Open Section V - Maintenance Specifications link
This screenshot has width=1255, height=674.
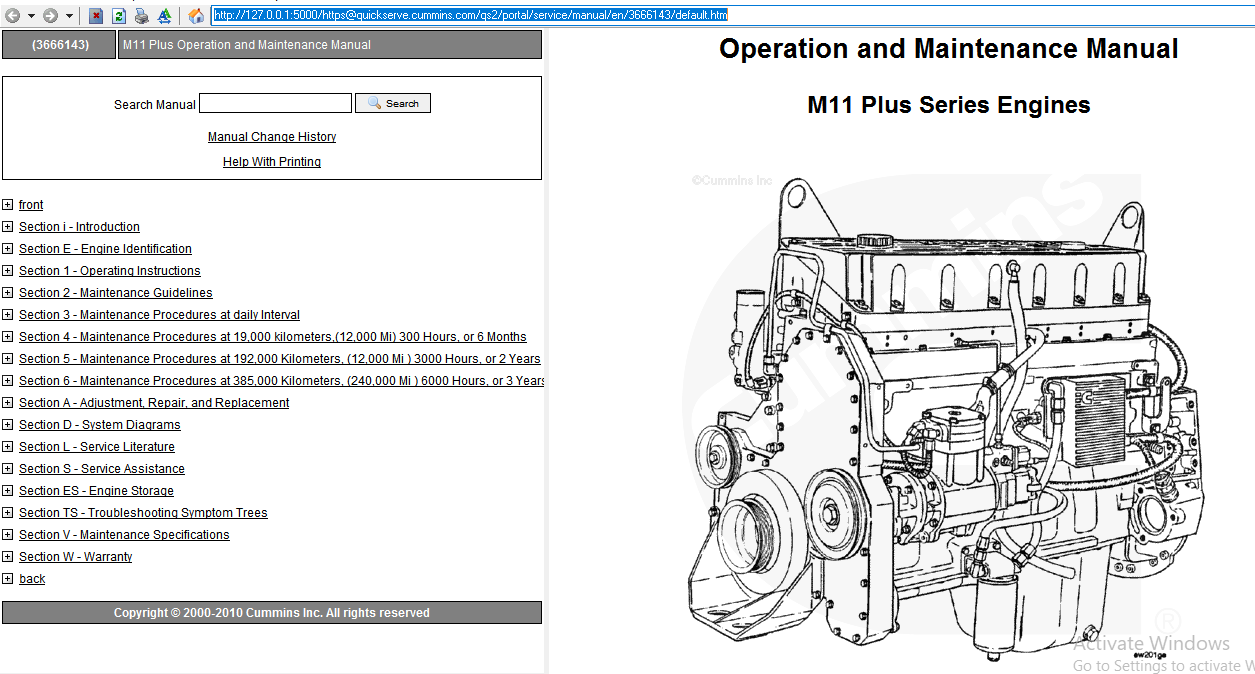point(124,535)
